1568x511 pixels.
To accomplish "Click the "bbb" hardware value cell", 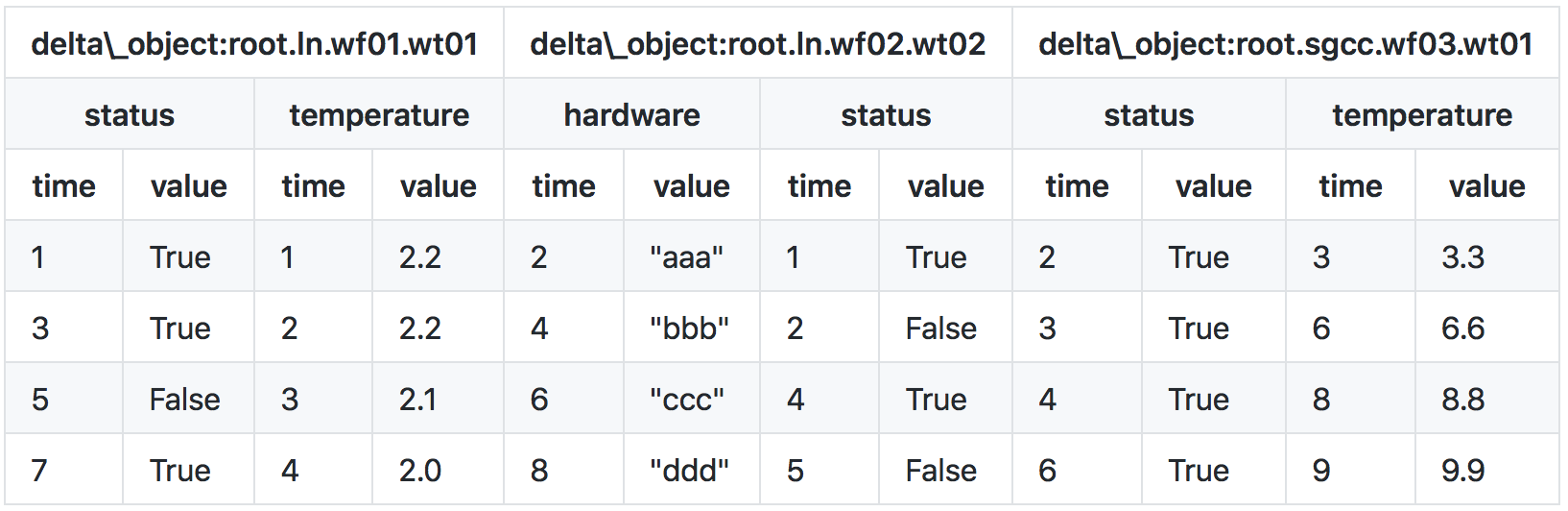I will 689,328.
